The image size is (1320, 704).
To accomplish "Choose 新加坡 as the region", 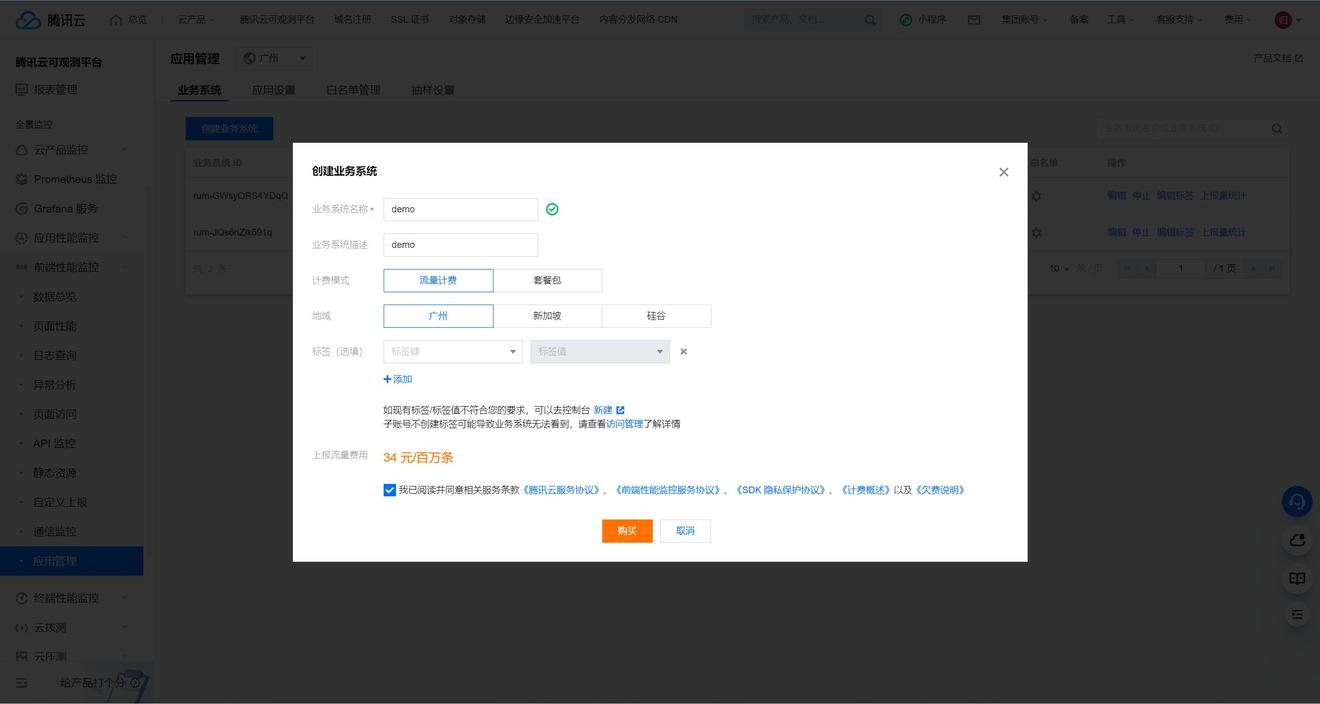I will (547, 316).
